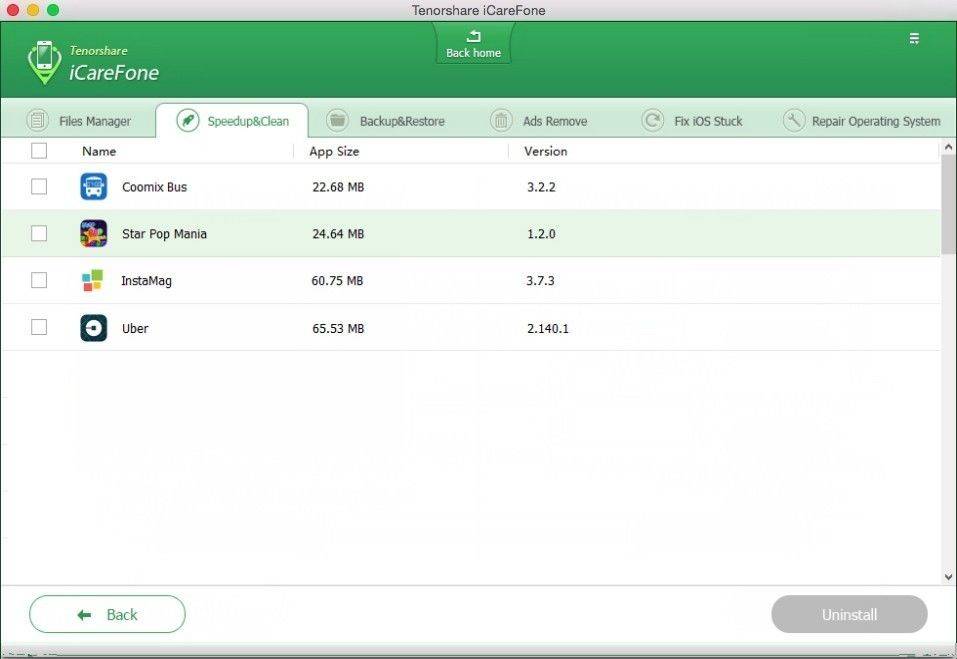The height and width of the screenshot is (659, 957).
Task: Click the Fix iOS Stuck refresh icon
Action: click(x=652, y=120)
